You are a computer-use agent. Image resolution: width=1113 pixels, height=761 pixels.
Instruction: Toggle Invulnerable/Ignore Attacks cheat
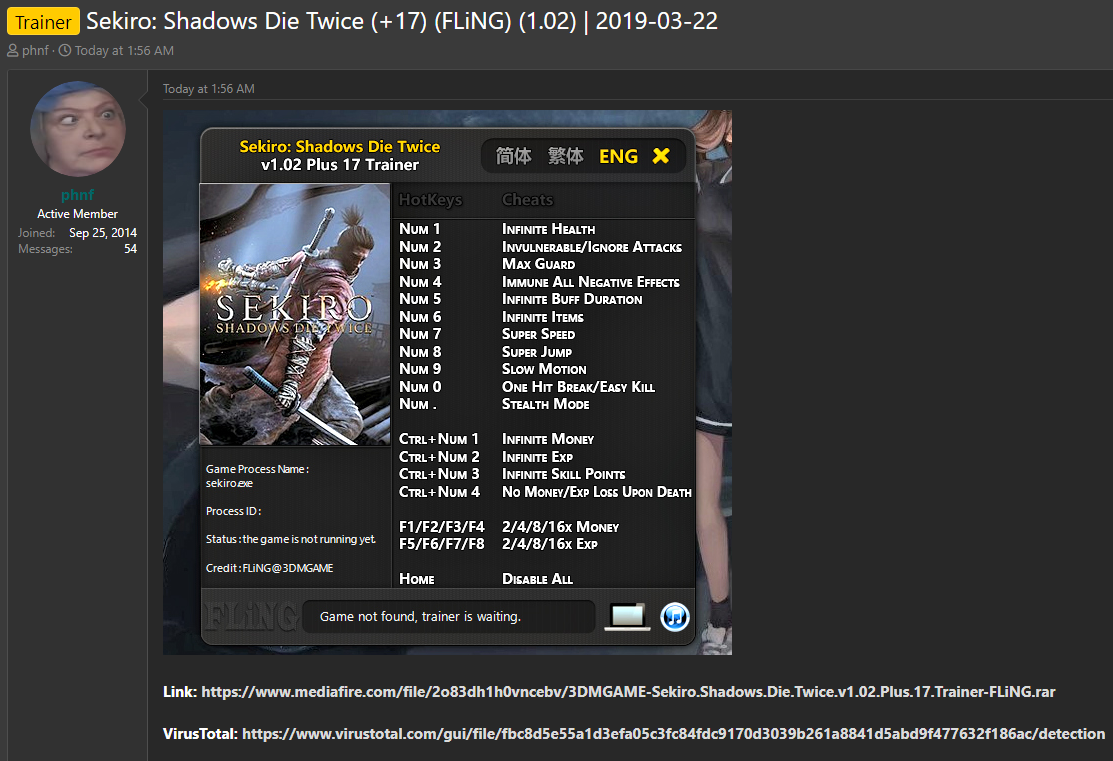592,247
